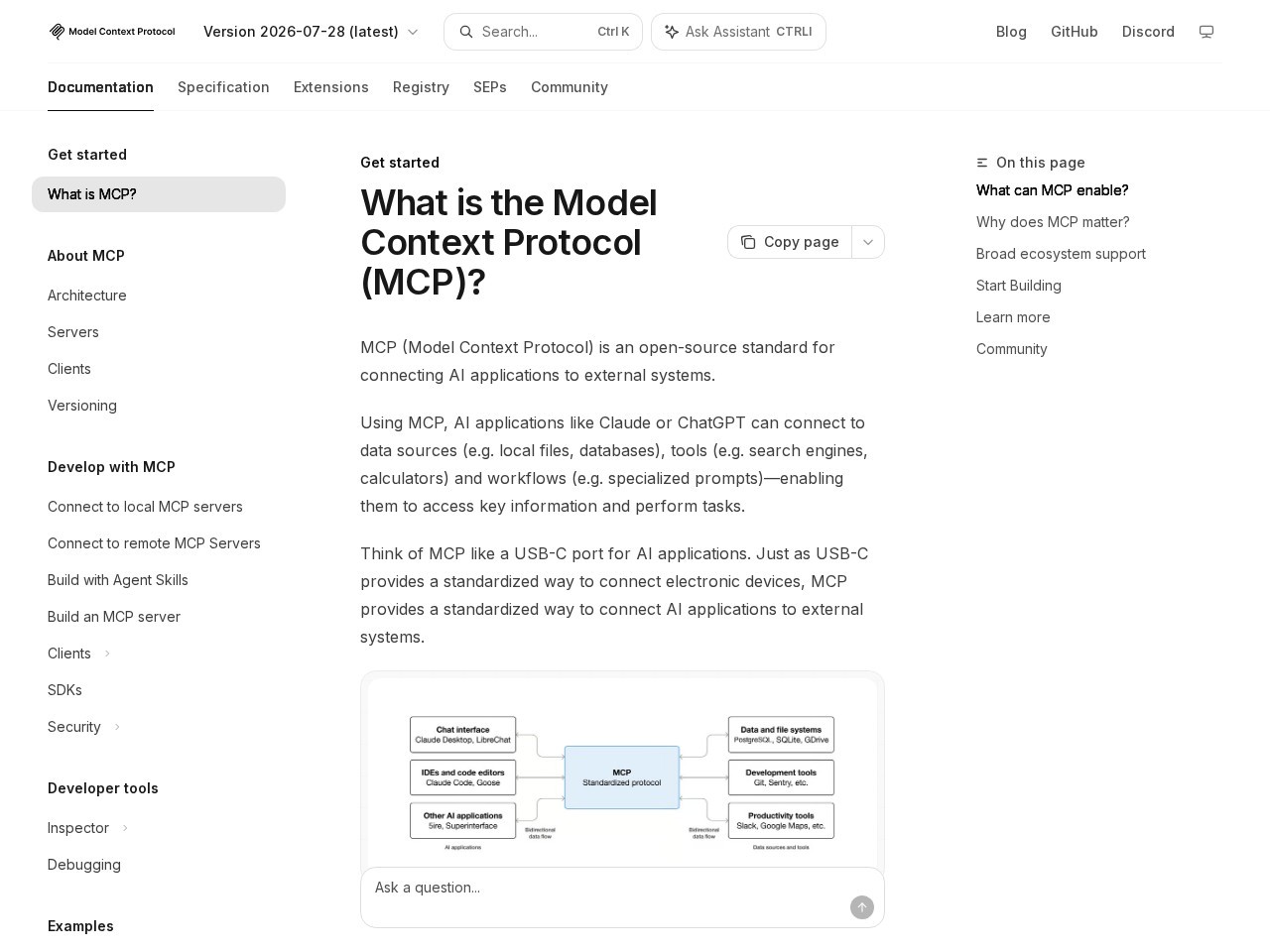Open the Architecture sidebar page
This screenshot has width=1270, height=952.
(87, 296)
